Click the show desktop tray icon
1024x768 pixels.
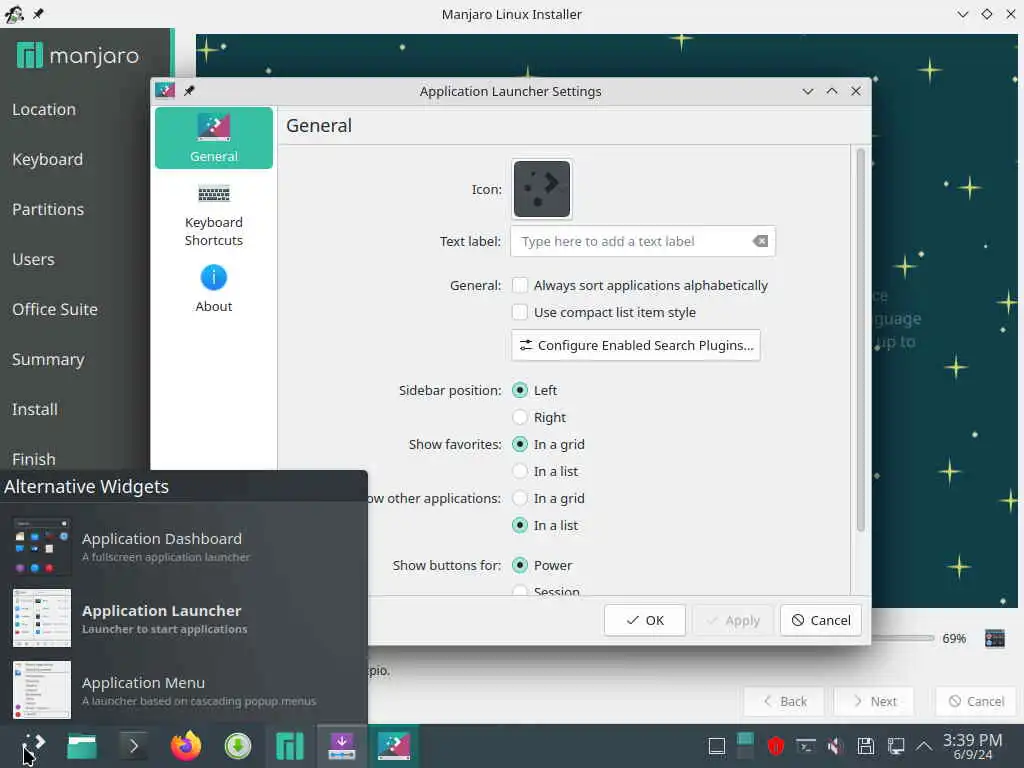click(716, 746)
